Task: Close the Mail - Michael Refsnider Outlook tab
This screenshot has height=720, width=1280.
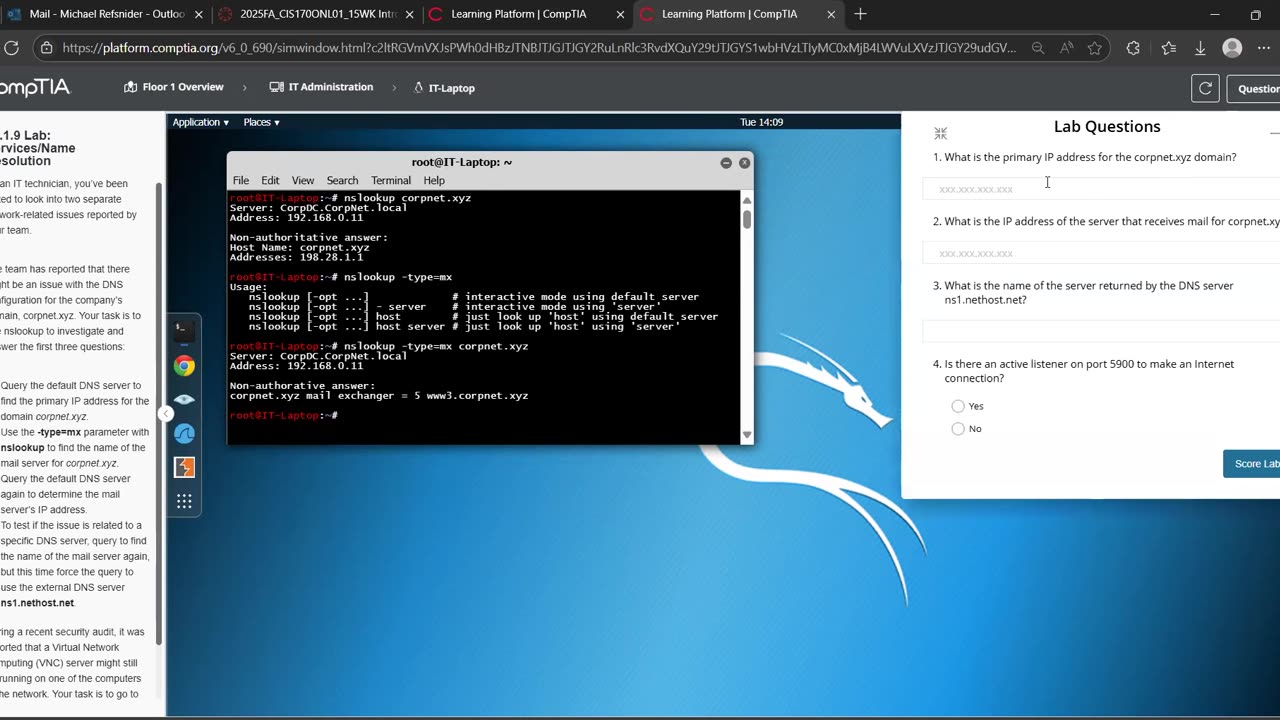Action: [198, 14]
